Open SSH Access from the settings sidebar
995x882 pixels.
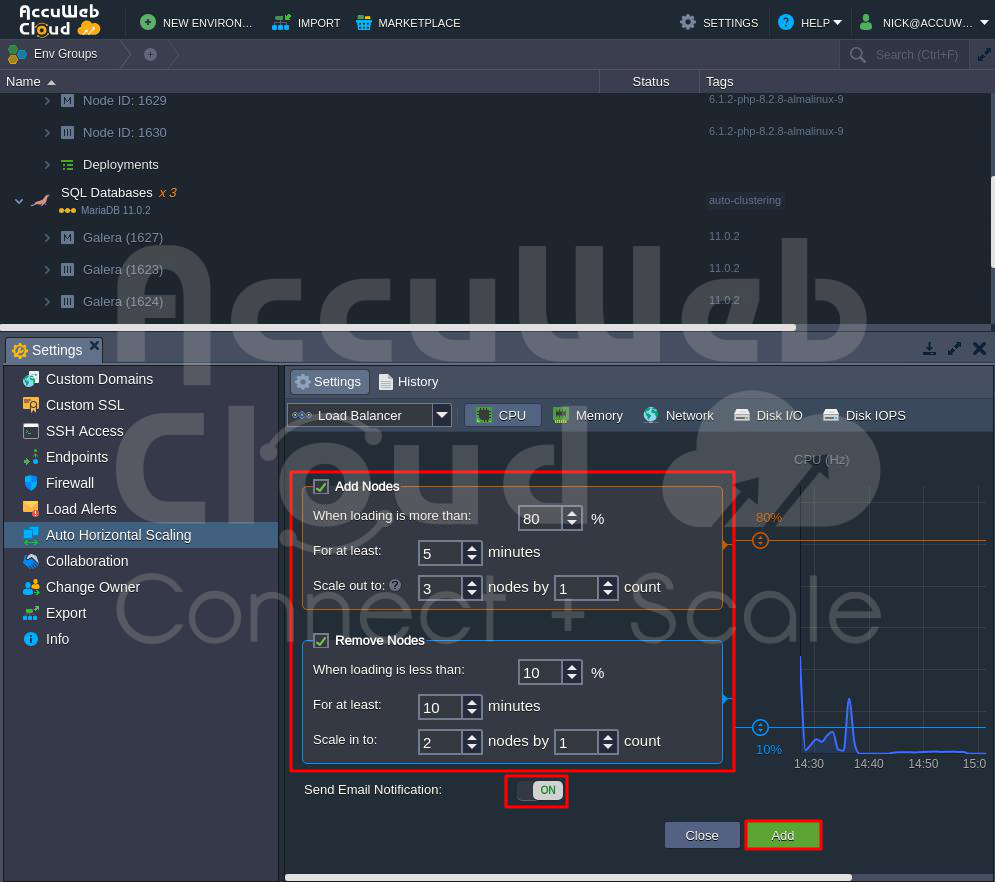84,431
